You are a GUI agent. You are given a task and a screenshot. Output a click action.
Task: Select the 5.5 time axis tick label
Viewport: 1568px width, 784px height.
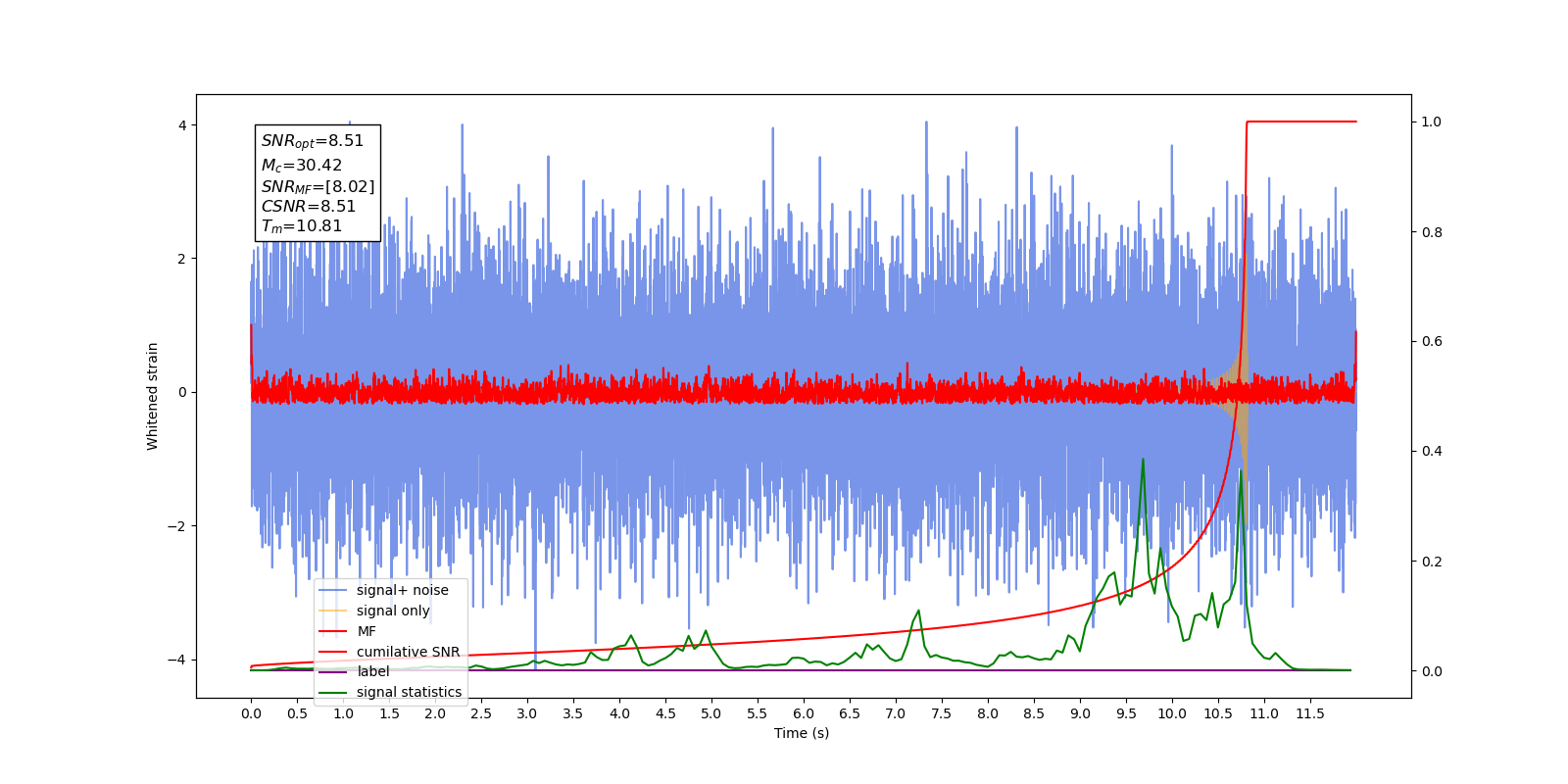(x=758, y=713)
